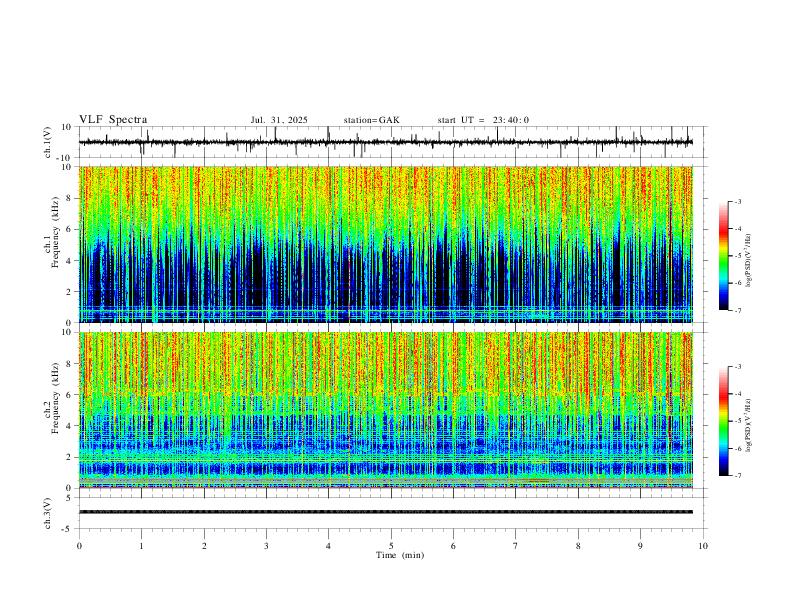Click the ch.1 voltage waveform trace
This screenshot has height=612, width=792.
pyautogui.click(x=386, y=142)
